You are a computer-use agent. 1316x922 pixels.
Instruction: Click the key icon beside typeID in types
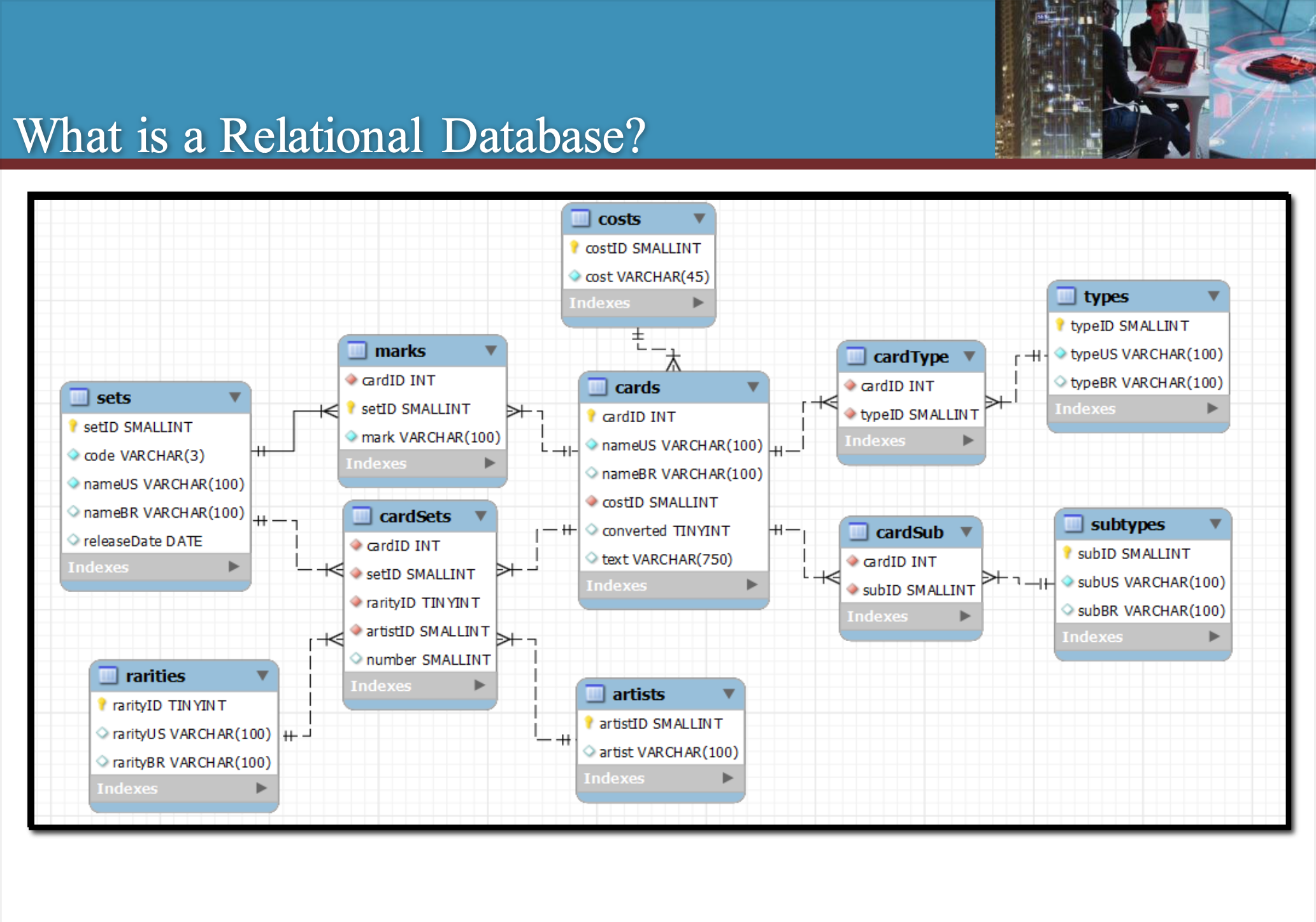1059,325
